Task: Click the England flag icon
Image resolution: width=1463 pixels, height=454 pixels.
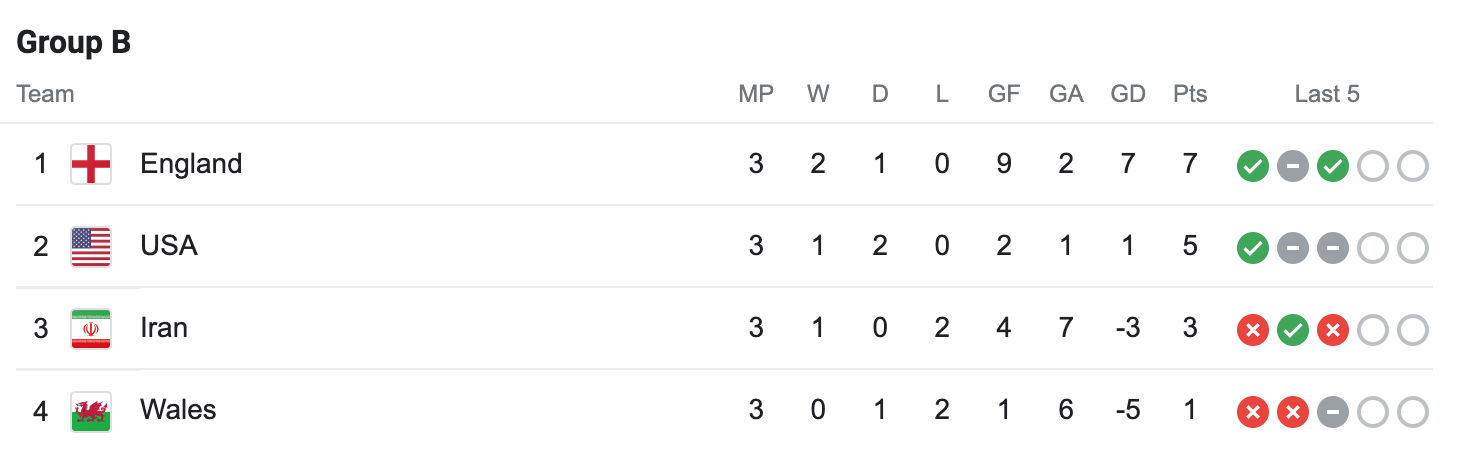Action: pos(91,164)
